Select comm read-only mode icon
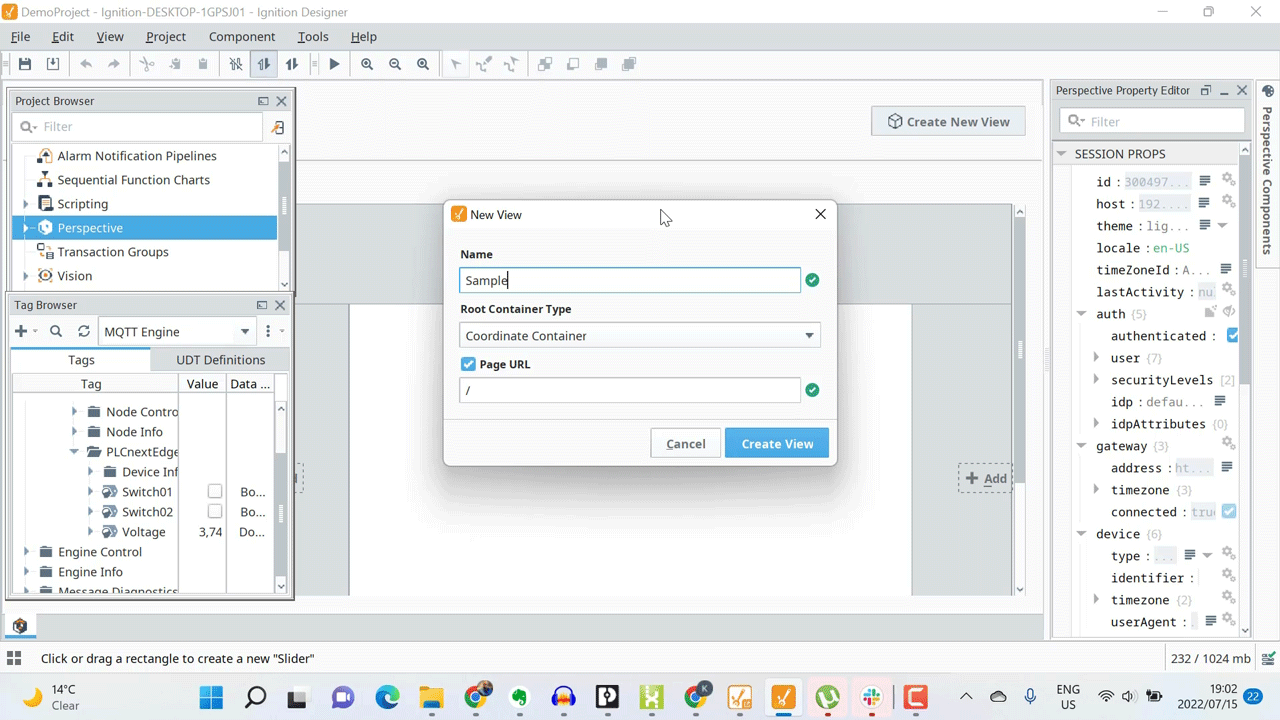Screen dimensions: 1280x720 coord(264,64)
